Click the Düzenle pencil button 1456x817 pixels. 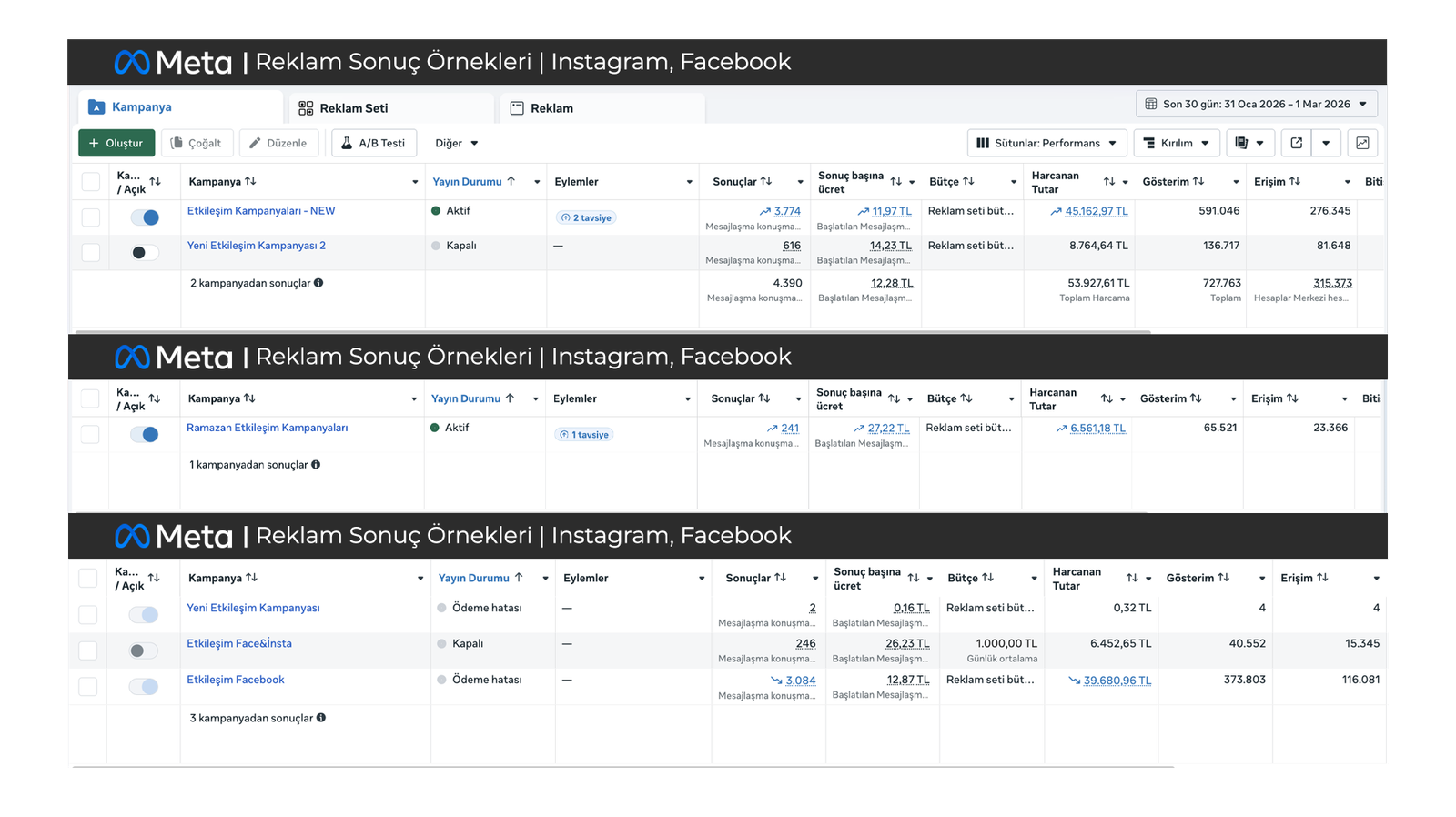click(278, 143)
